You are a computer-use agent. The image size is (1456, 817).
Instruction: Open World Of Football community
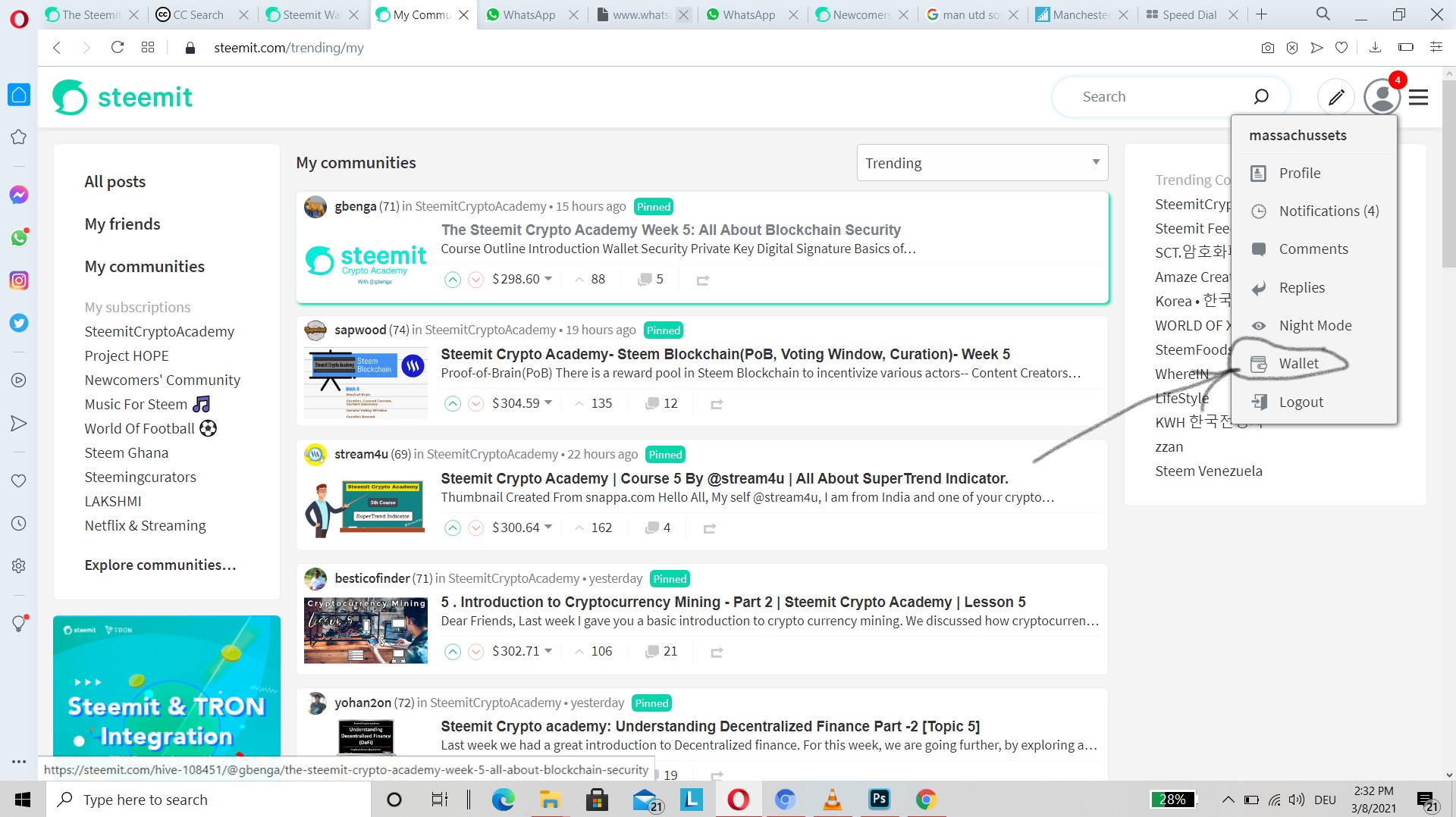tap(150, 429)
